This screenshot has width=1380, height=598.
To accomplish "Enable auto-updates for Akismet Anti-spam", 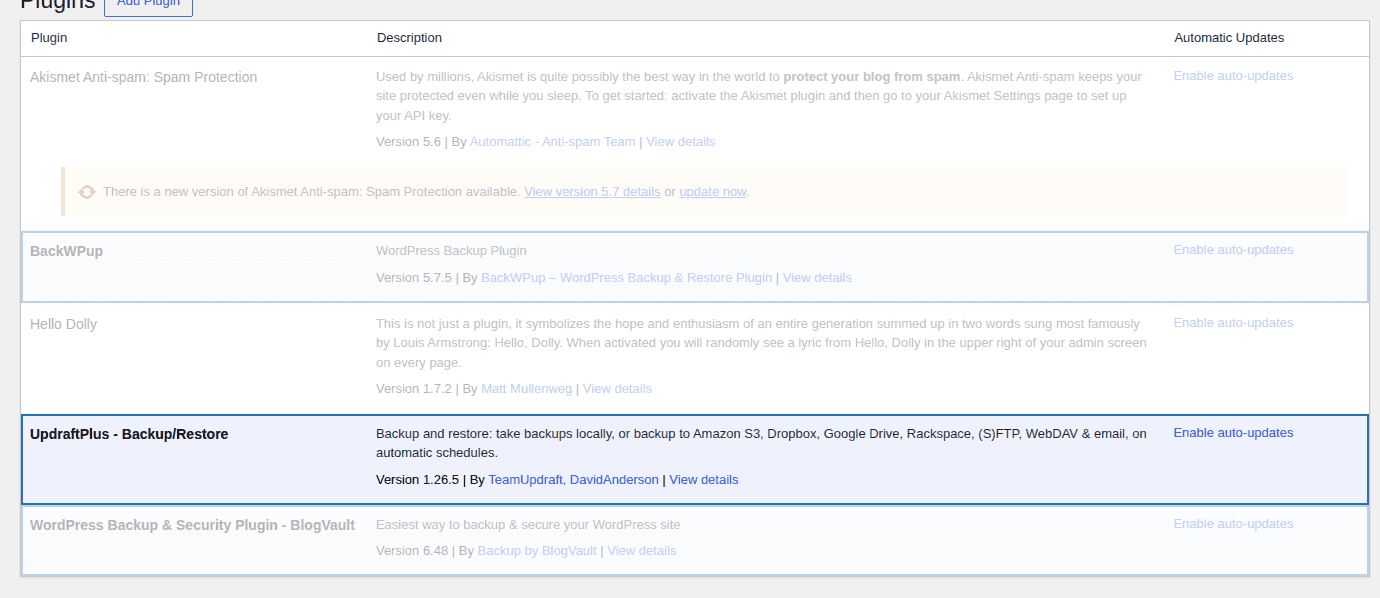I will (1233, 76).
